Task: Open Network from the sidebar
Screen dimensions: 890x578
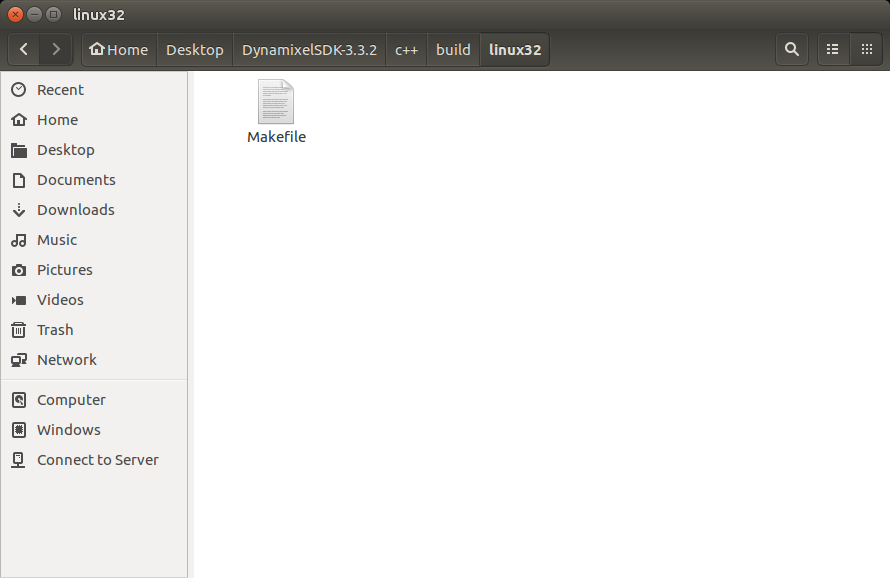Action: 66,359
